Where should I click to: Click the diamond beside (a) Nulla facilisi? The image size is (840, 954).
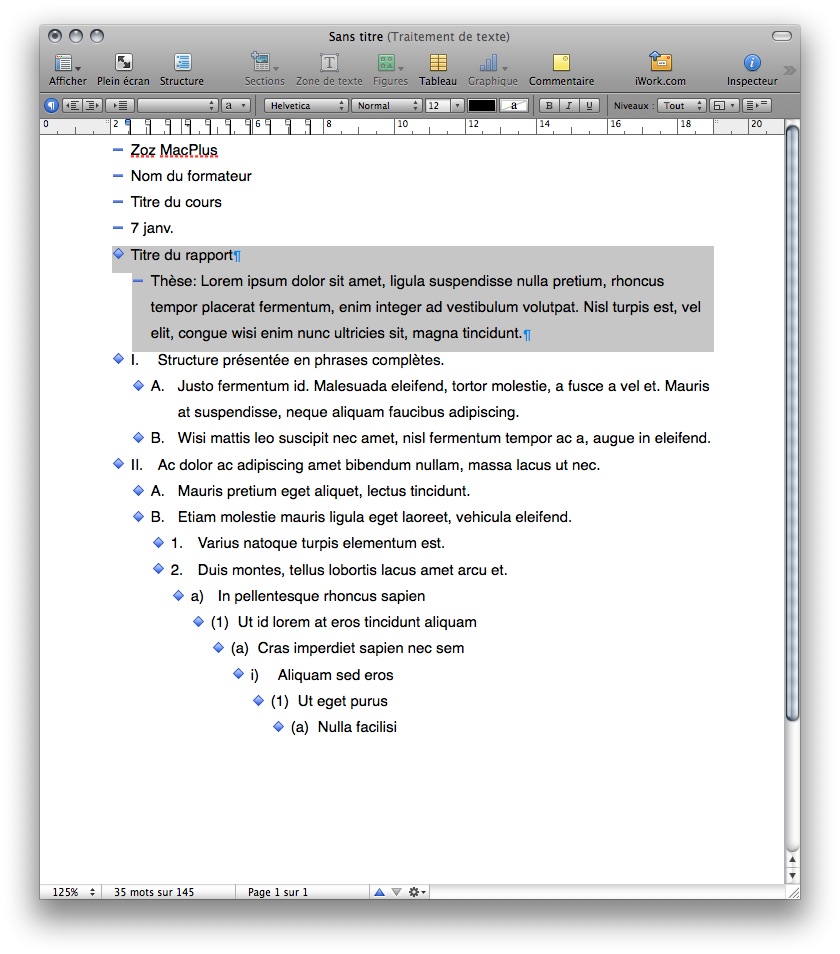pyautogui.click(x=279, y=726)
